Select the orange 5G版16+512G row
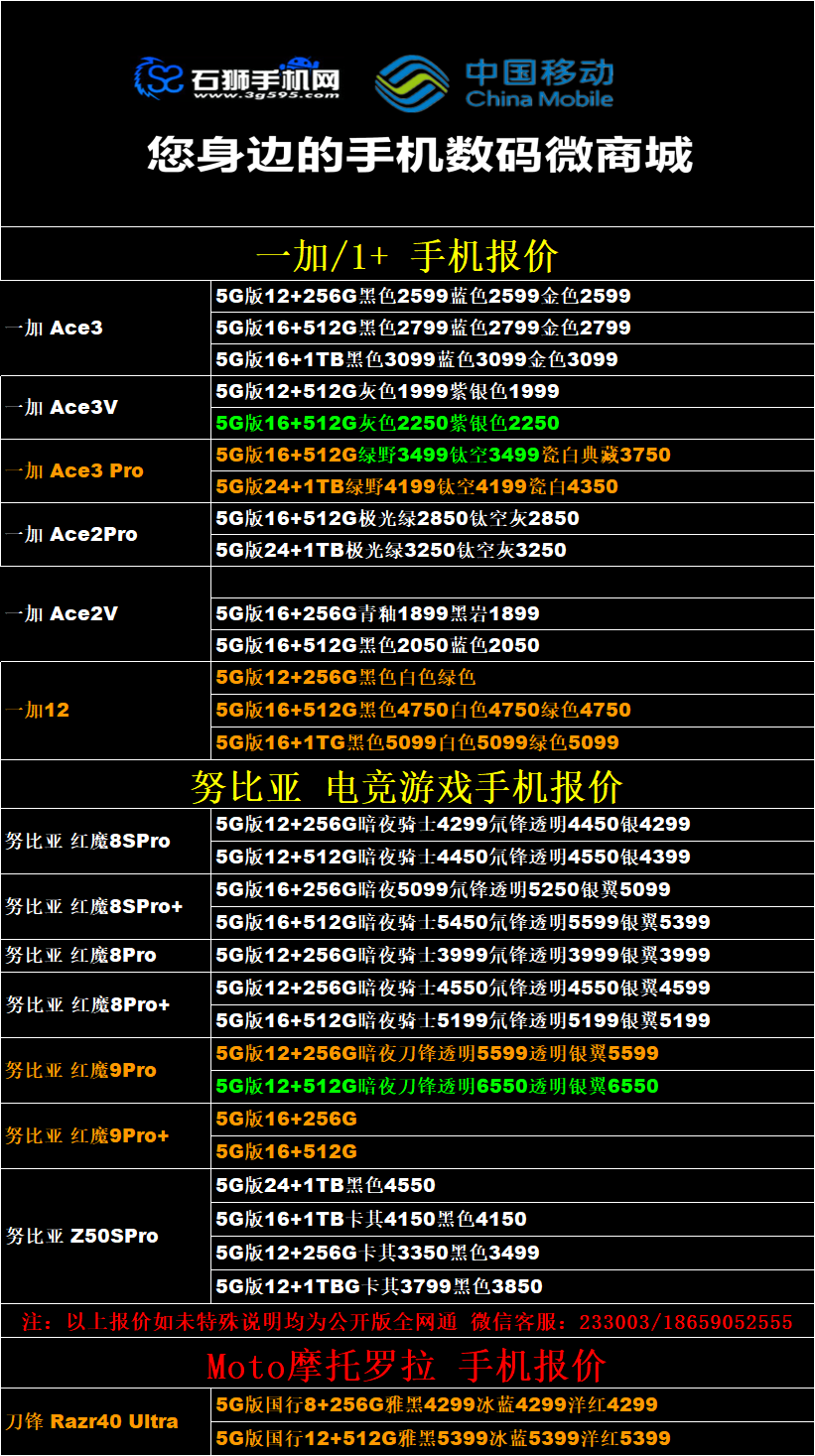This screenshot has width=815, height=1456. coord(512,1151)
